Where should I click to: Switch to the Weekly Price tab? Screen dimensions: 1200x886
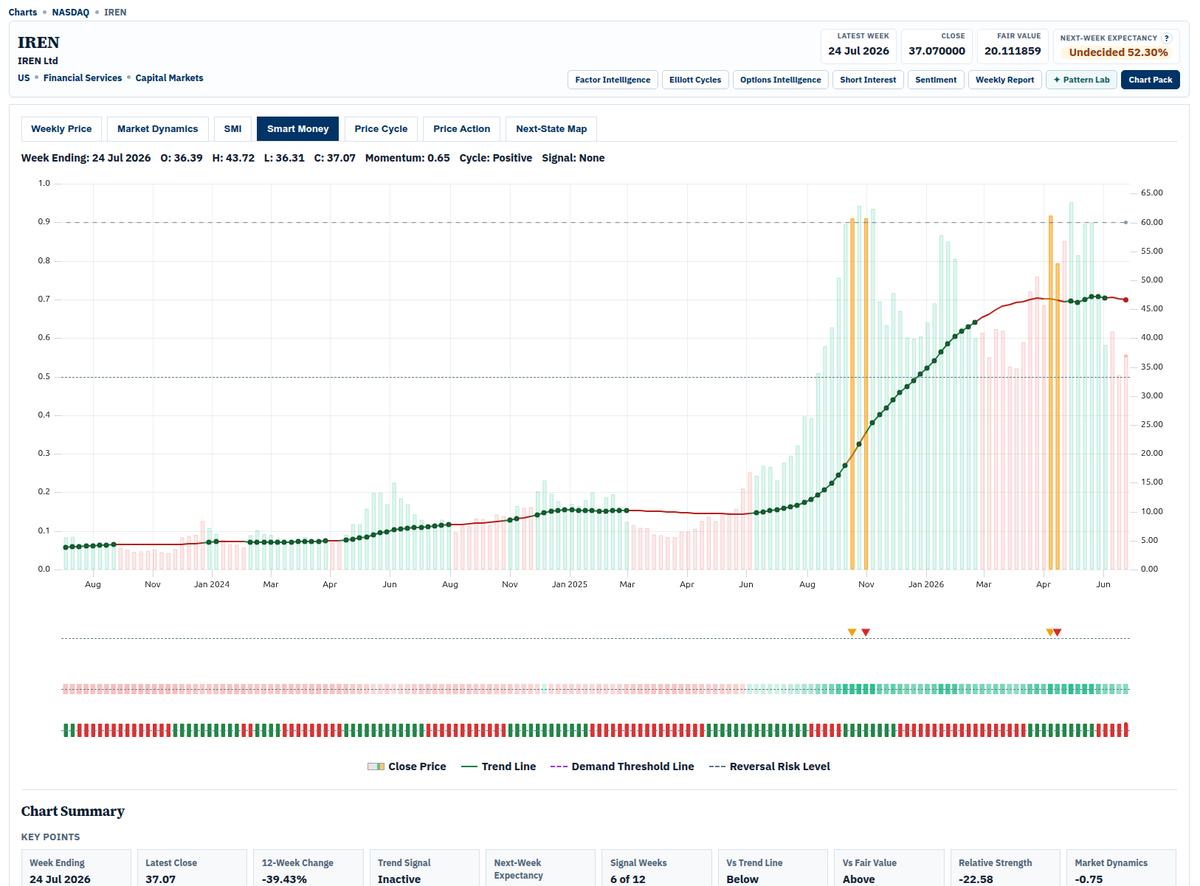point(61,129)
